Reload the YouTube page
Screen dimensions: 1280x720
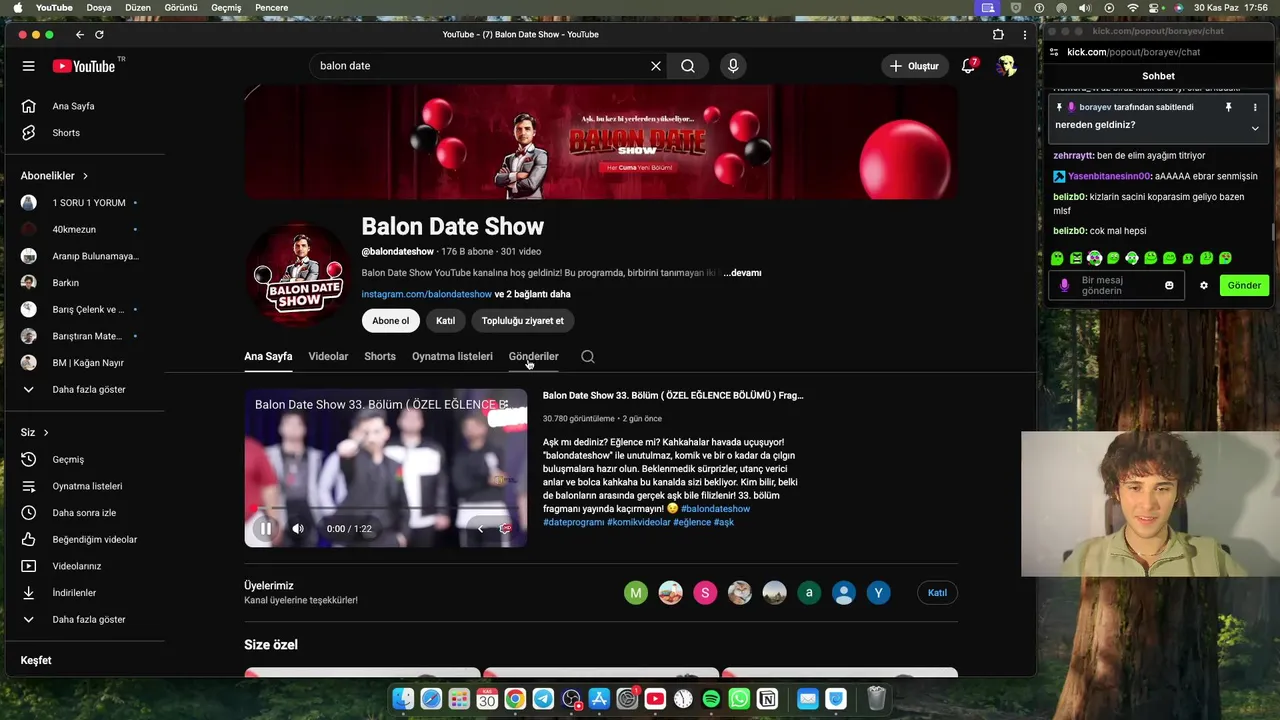tap(99, 34)
